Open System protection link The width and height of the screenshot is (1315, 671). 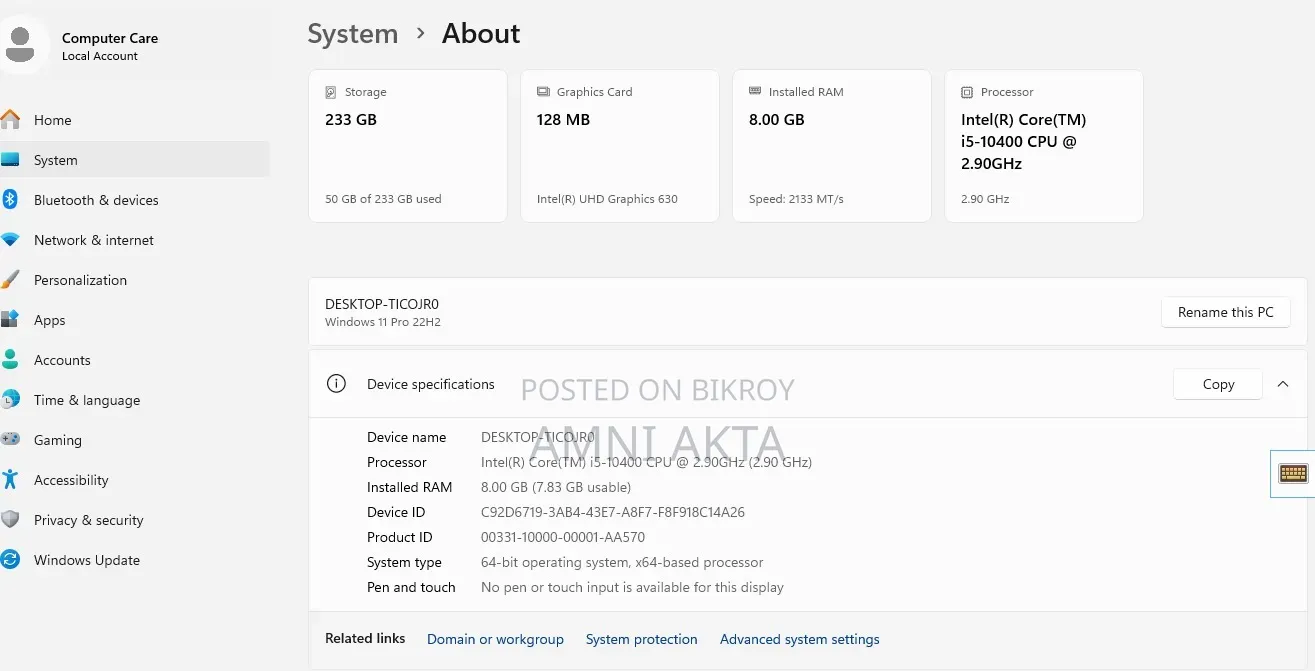point(641,639)
